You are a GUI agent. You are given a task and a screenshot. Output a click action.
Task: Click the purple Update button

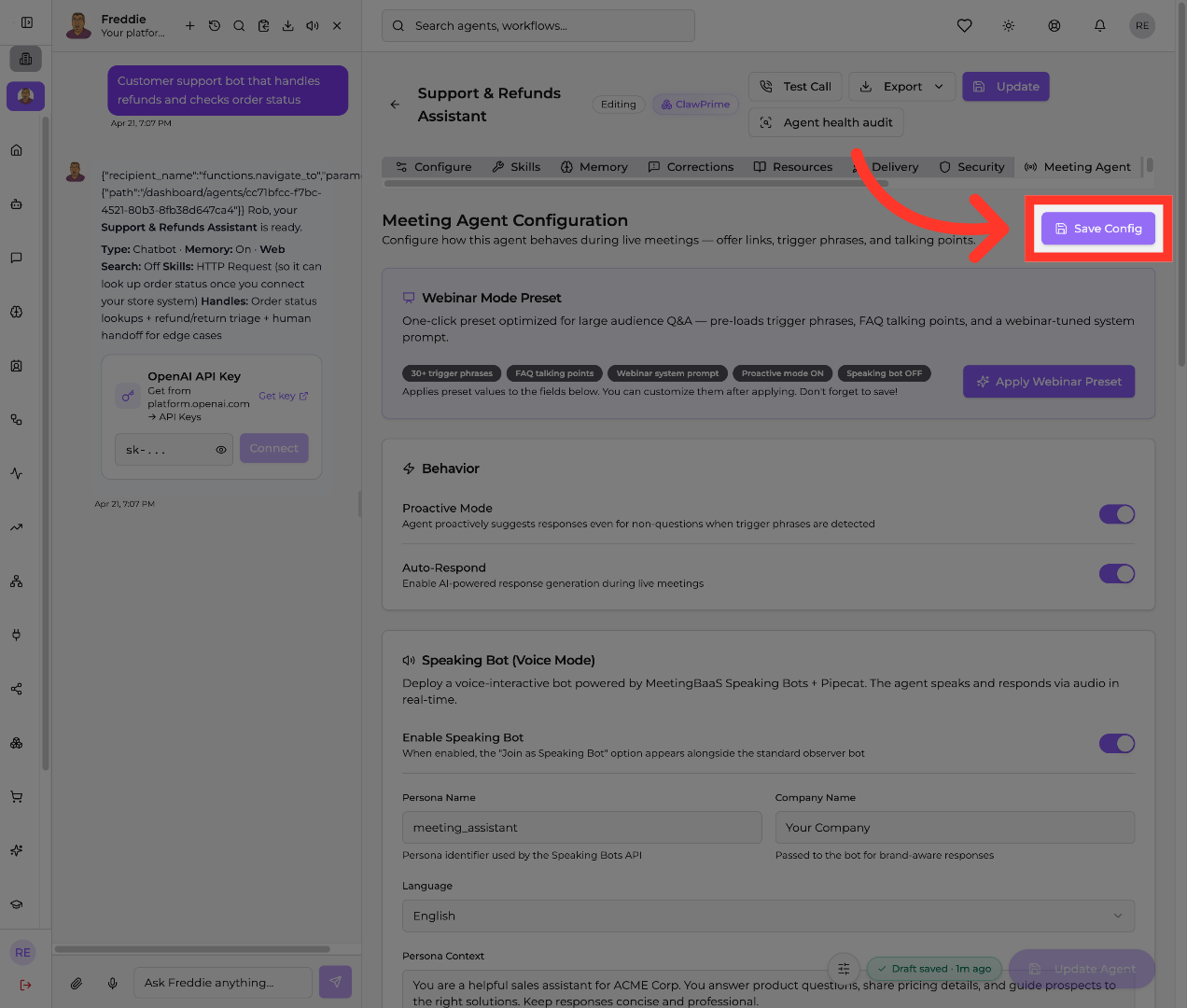tap(1006, 87)
